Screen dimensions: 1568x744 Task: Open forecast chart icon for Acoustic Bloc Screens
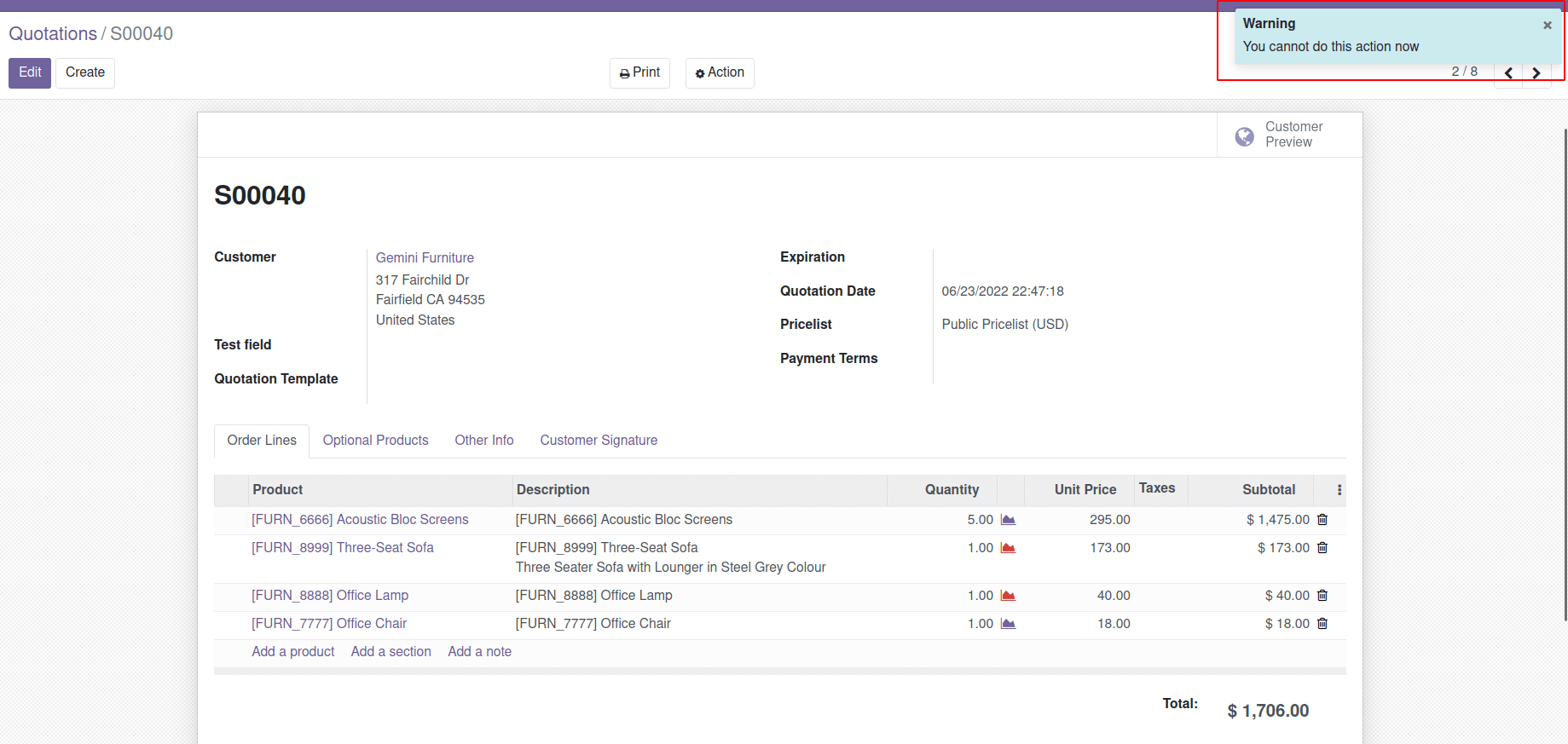pos(1008,520)
